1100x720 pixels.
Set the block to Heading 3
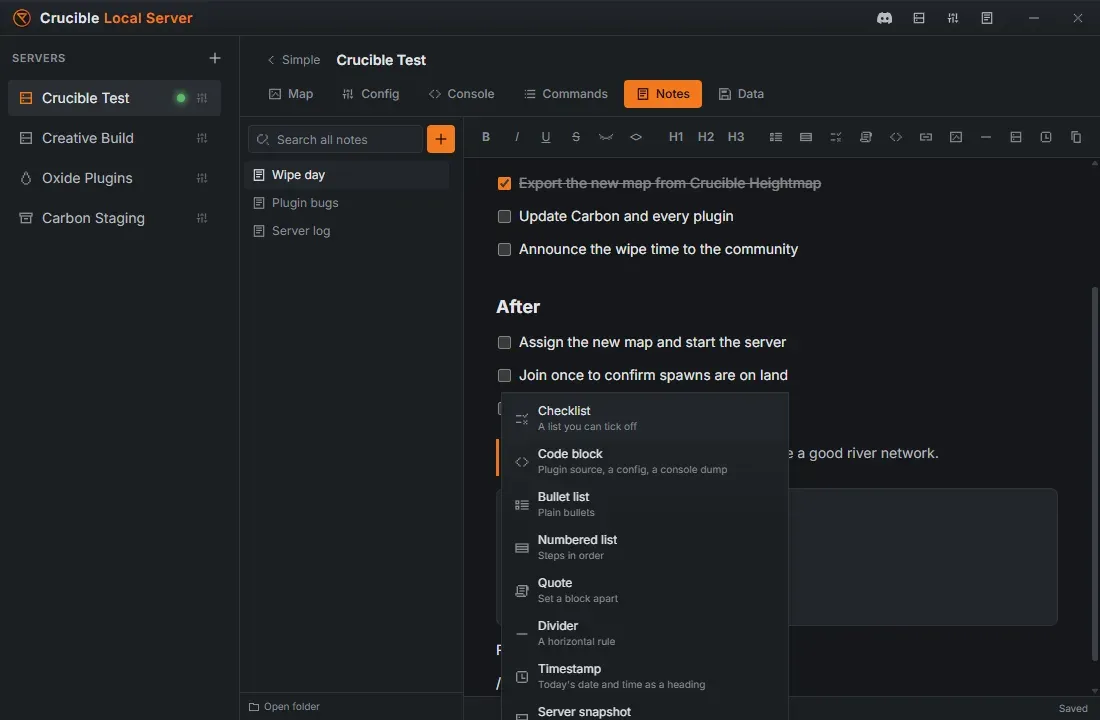pyautogui.click(x=736, y=137)
